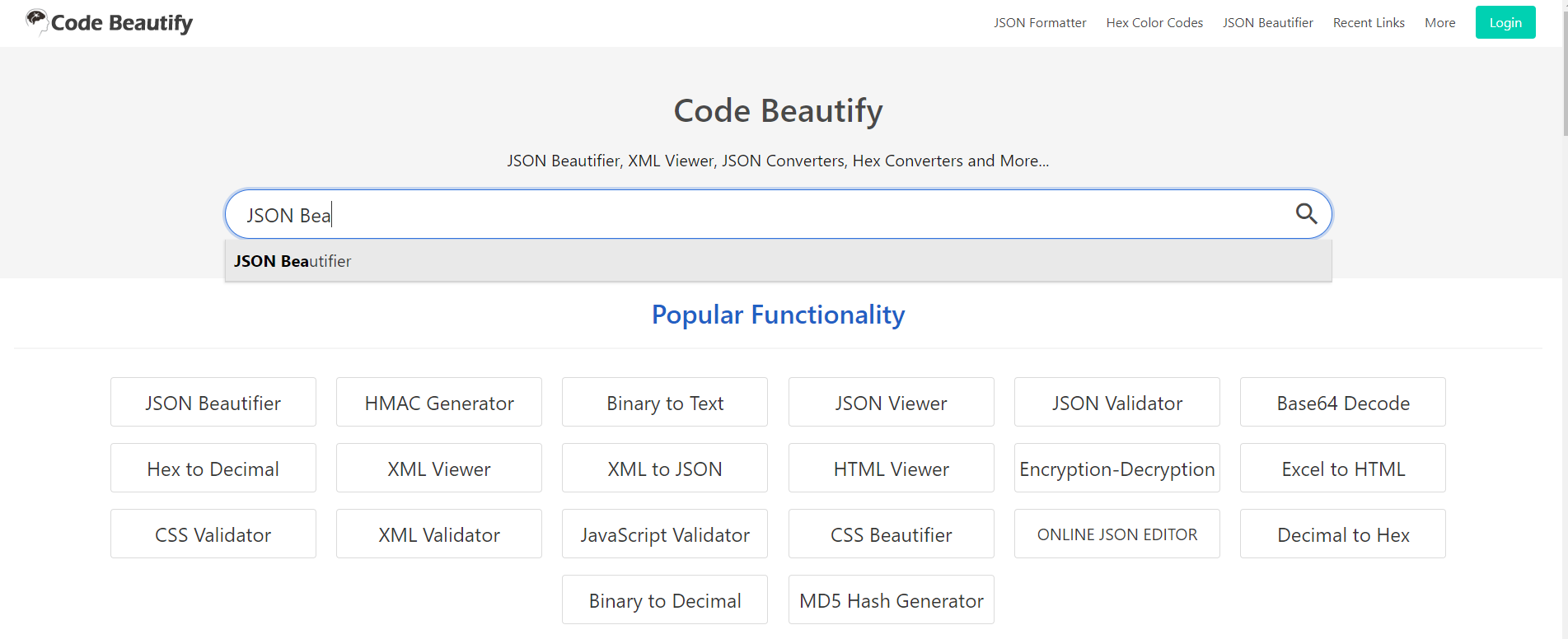Open the ONLINE JSON EDITOR
The width and height of the screenshot is (1568, 639).
[x=1116, y=534]
